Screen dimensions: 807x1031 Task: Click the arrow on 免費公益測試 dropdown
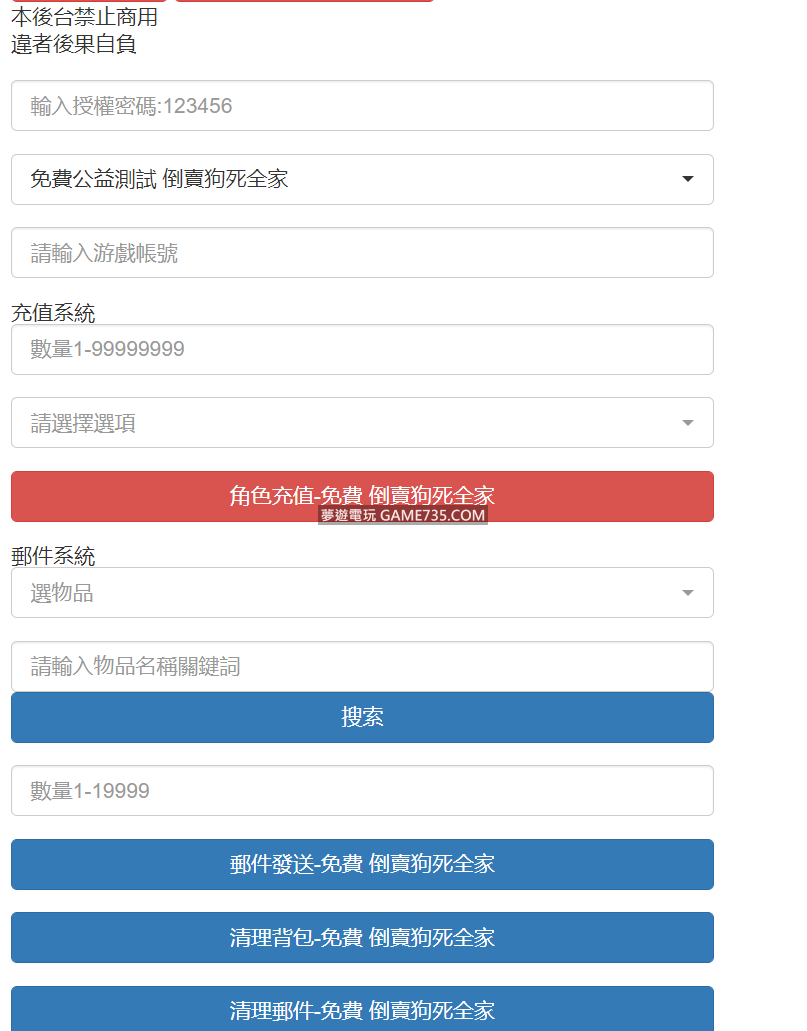687,180
